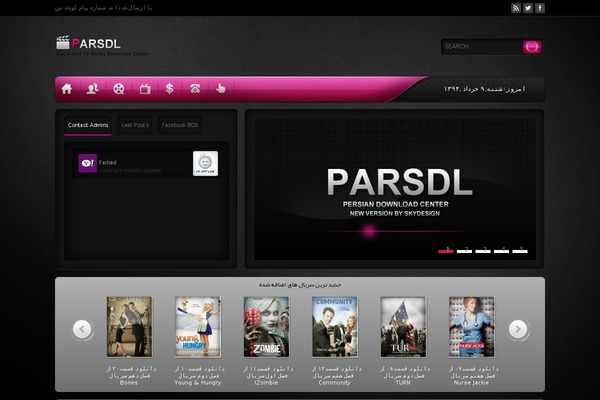Screen dimensions: 600x400
Task: Open the TURN poster thumbnail
Action: (x=403, y=327)
